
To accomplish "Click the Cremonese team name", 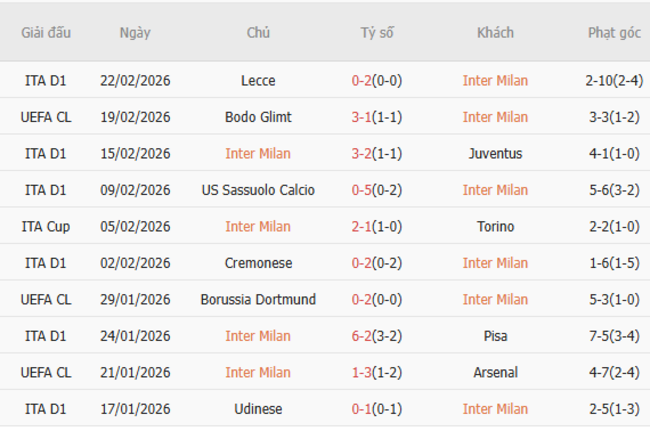I will [258, 263].
